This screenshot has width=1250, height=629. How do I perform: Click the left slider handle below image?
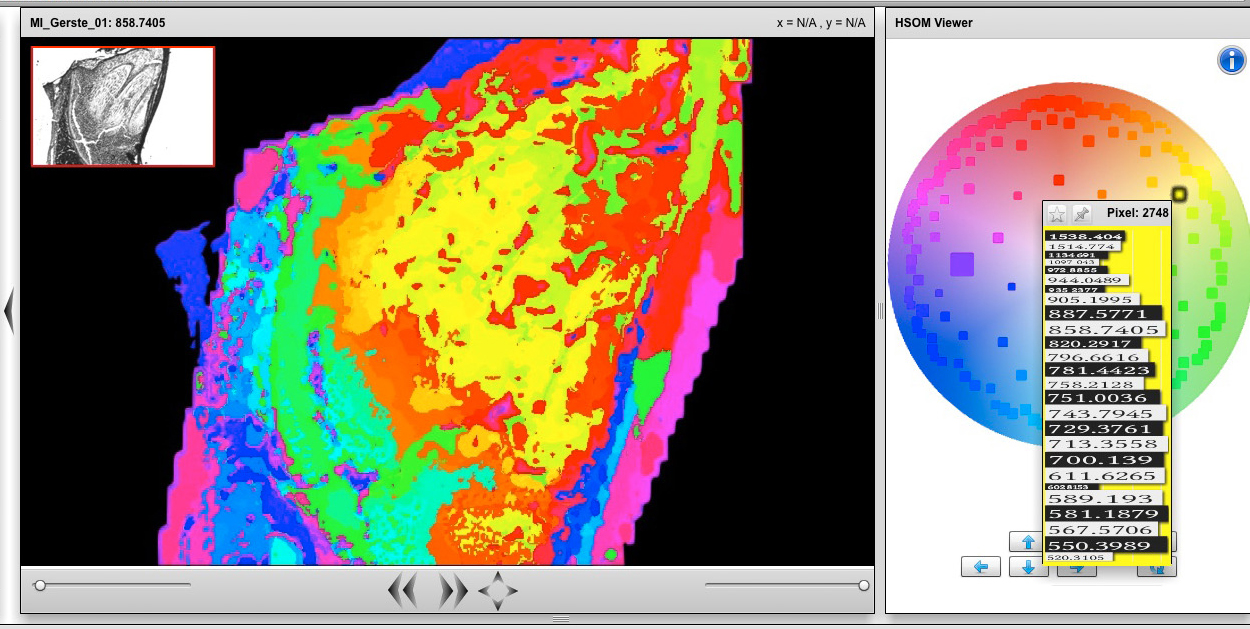(x=40, y=585)
